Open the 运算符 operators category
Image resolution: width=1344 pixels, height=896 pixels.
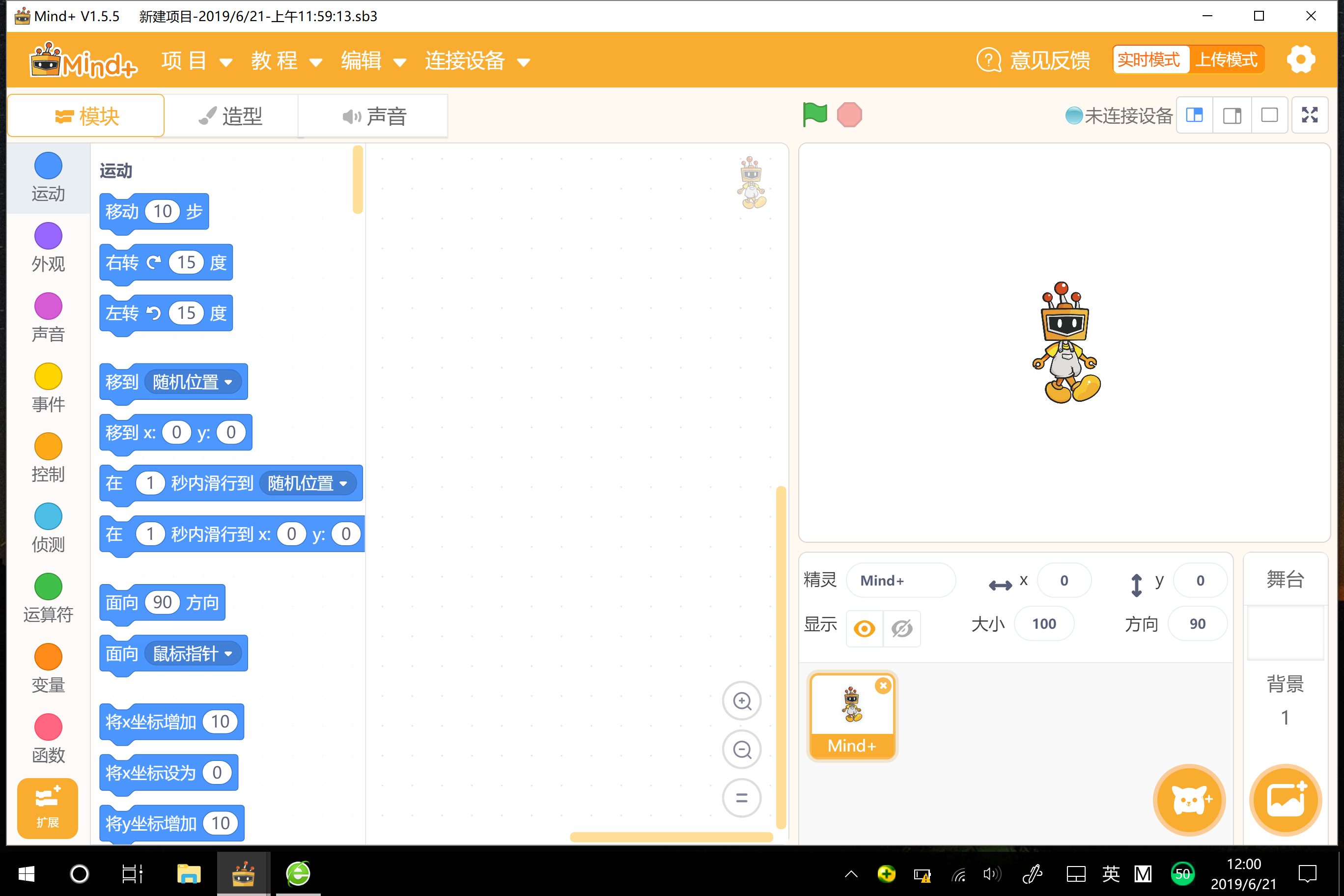[48, 599]
